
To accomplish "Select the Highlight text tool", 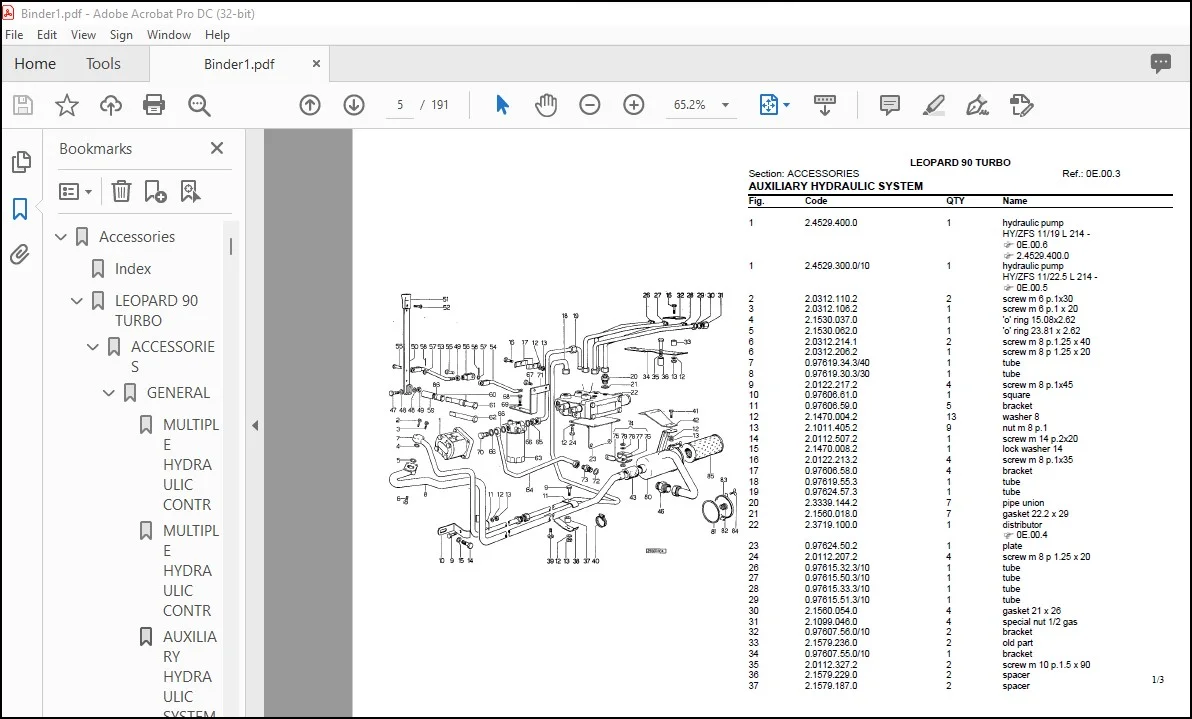I will click(x=934, y=105).
